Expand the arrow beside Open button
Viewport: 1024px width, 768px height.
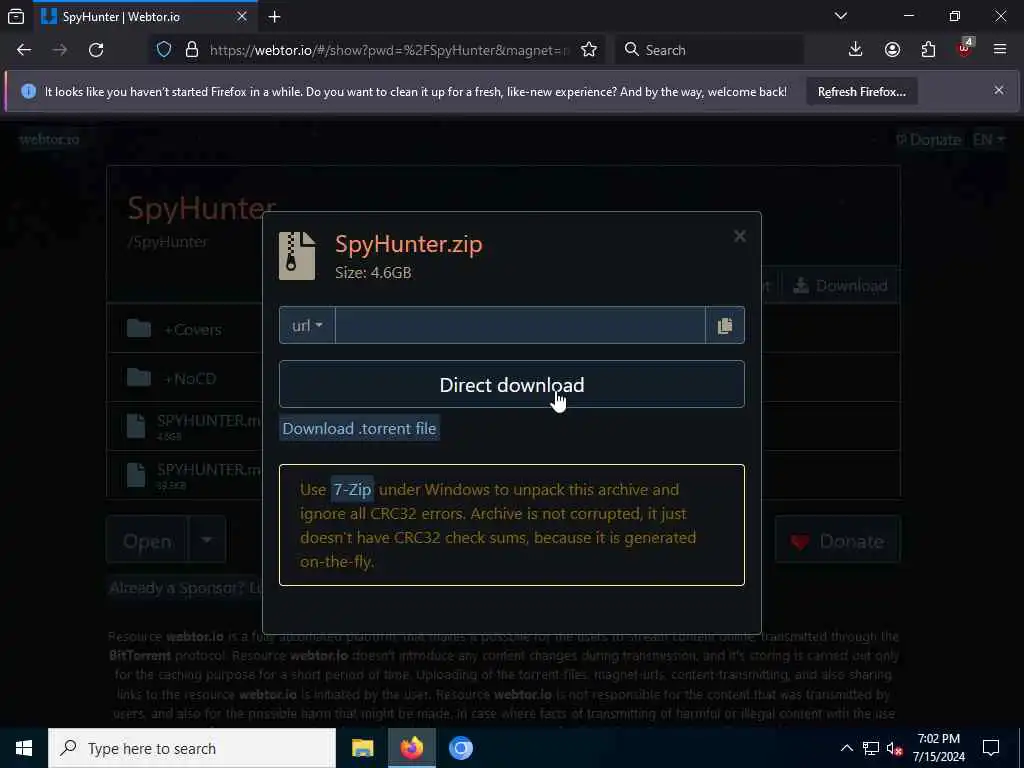pos(207,540)
